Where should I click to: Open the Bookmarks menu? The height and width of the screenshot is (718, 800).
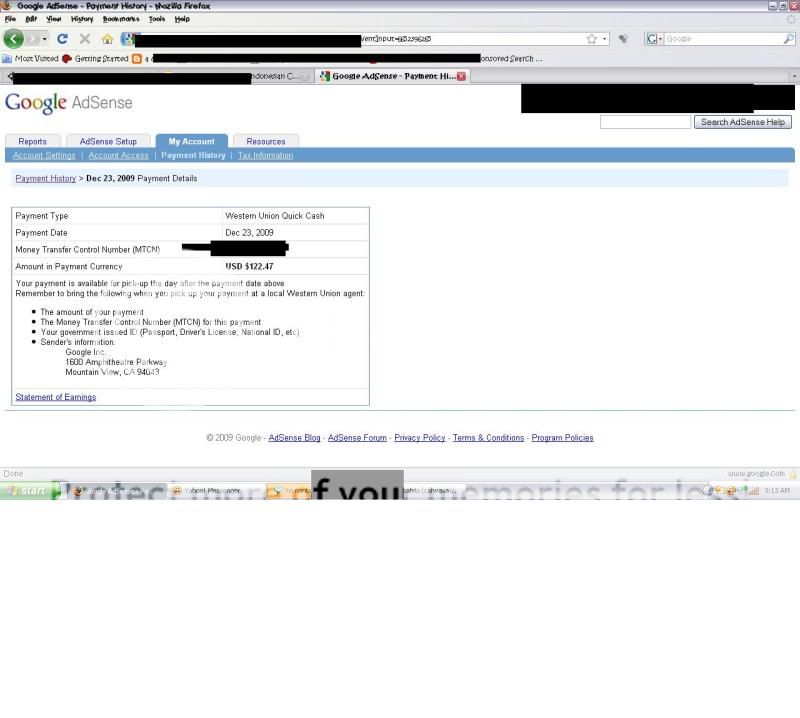point(121,19)
